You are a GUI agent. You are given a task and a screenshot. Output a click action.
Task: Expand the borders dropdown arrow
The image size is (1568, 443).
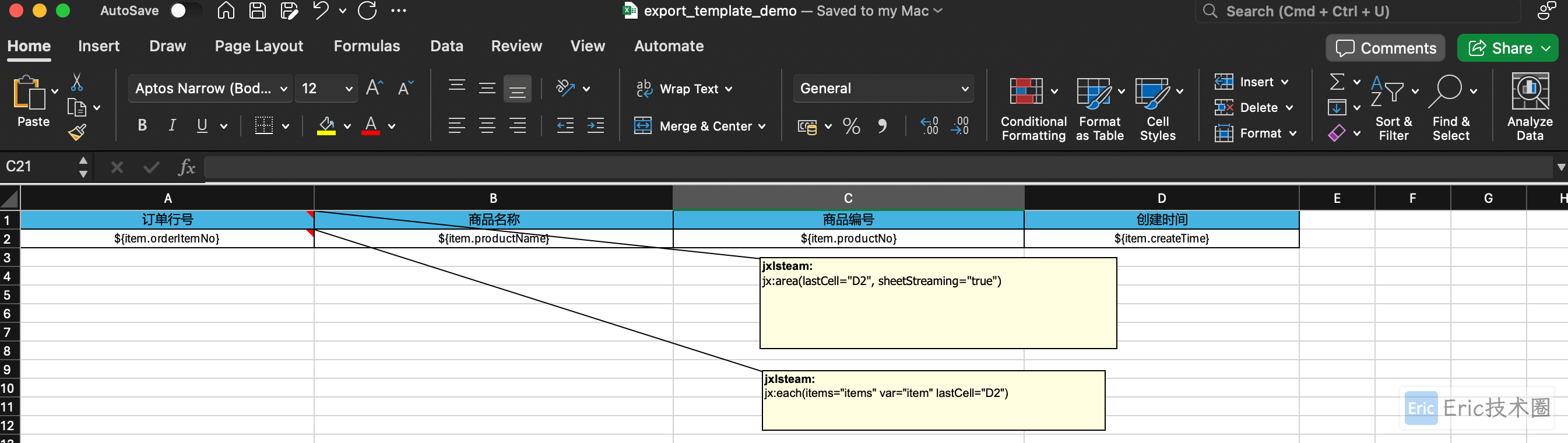pyautogui.click(x=286, y=126)
